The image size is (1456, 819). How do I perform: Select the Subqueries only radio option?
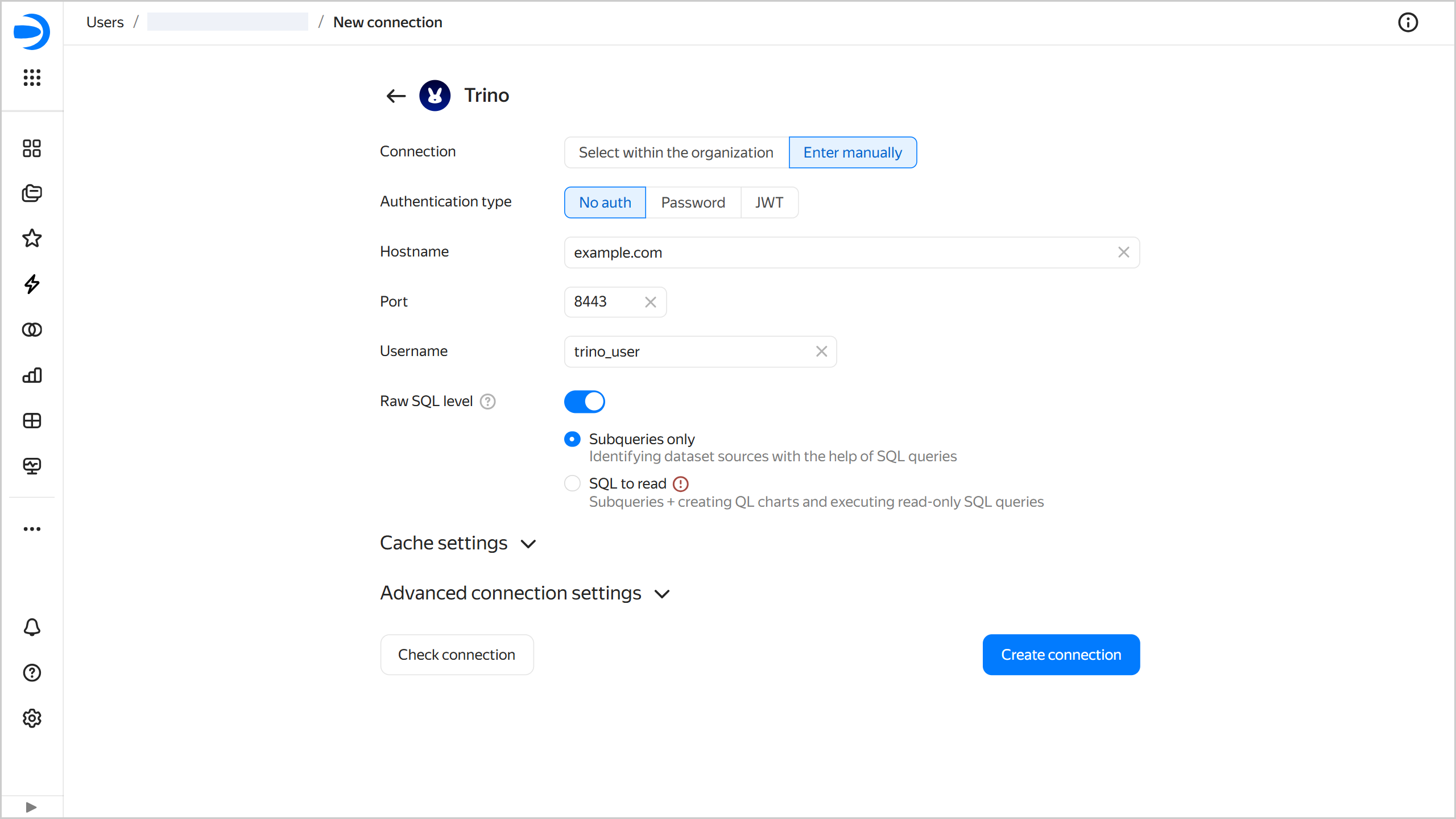tap(572, 439)
